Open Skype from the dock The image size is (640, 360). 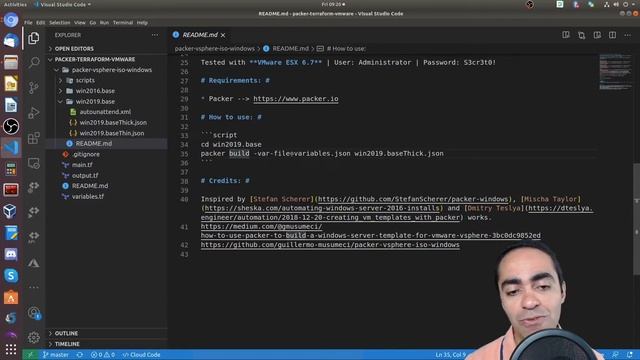pyautogui.click(x=11, y=276)
